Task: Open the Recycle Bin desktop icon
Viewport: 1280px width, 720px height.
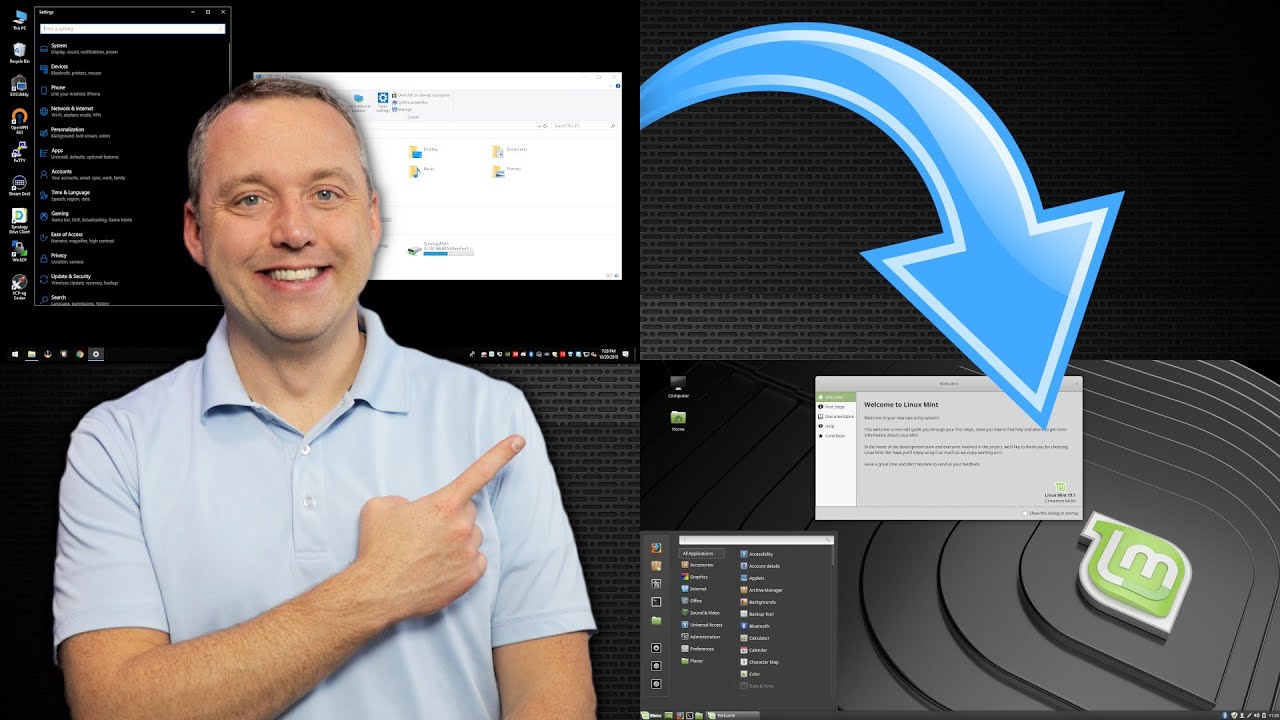Action: tap(19, 52)
